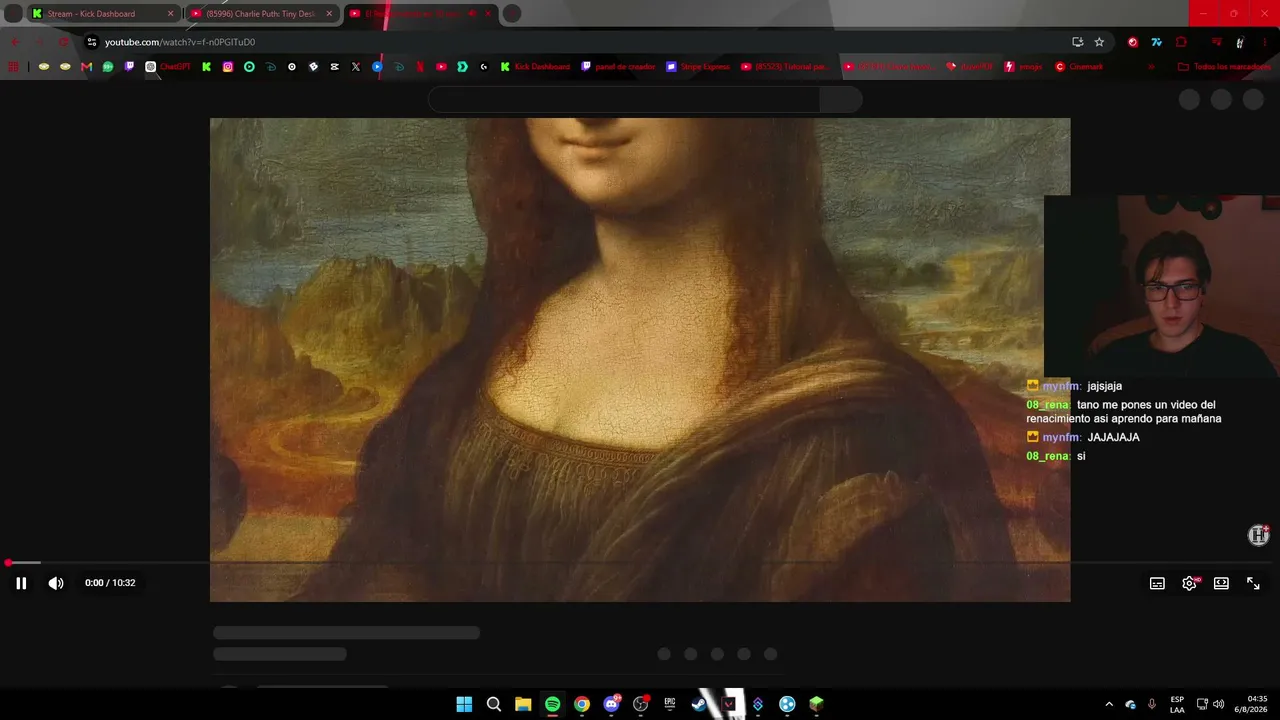Click the youtube.com address bar

click(x=580, y=42)
